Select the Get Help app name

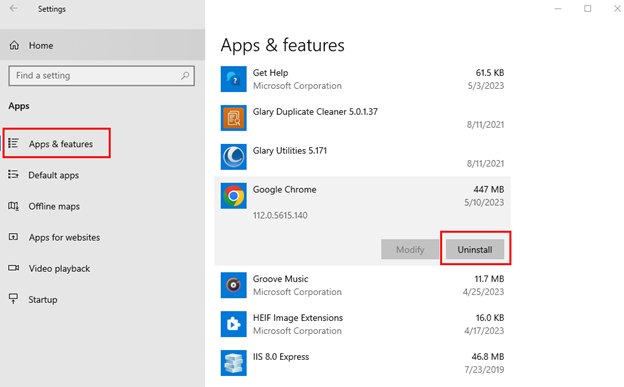pyautogui.click(x=270, y=73)
